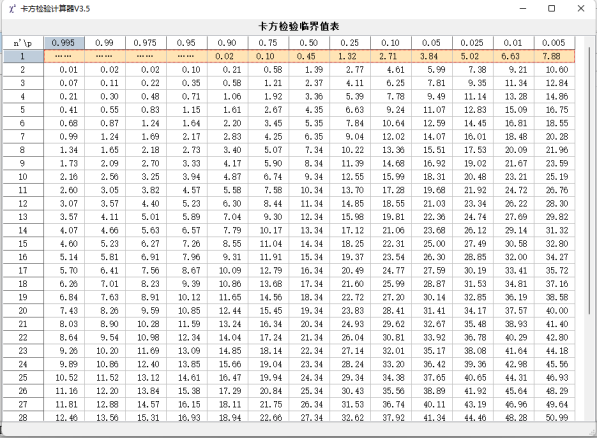
Task: Minimize the calculator window
Action: coord(523,8)
